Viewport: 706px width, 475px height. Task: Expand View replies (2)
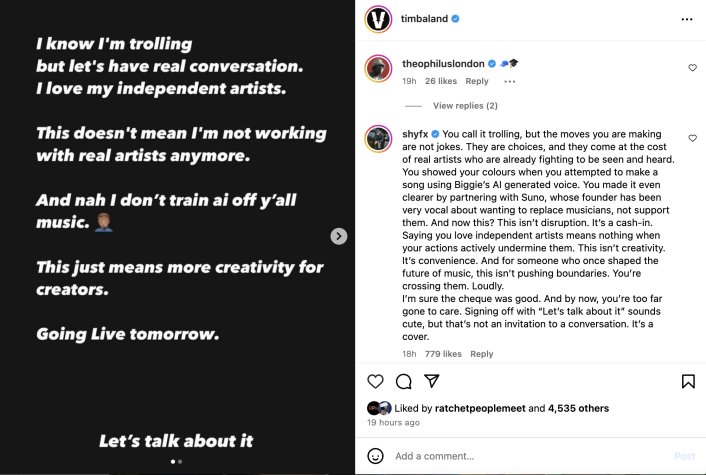click(465, 105)
